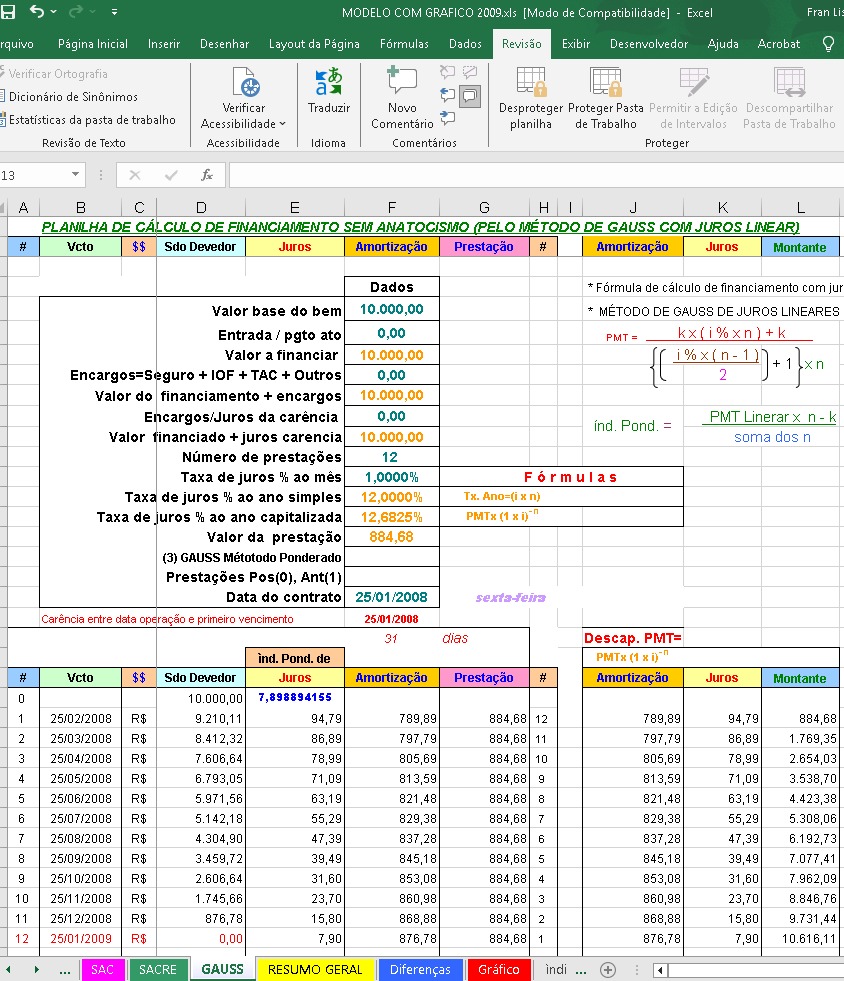Click Estatísticas da pasta de trabalho

coord(91,120)
